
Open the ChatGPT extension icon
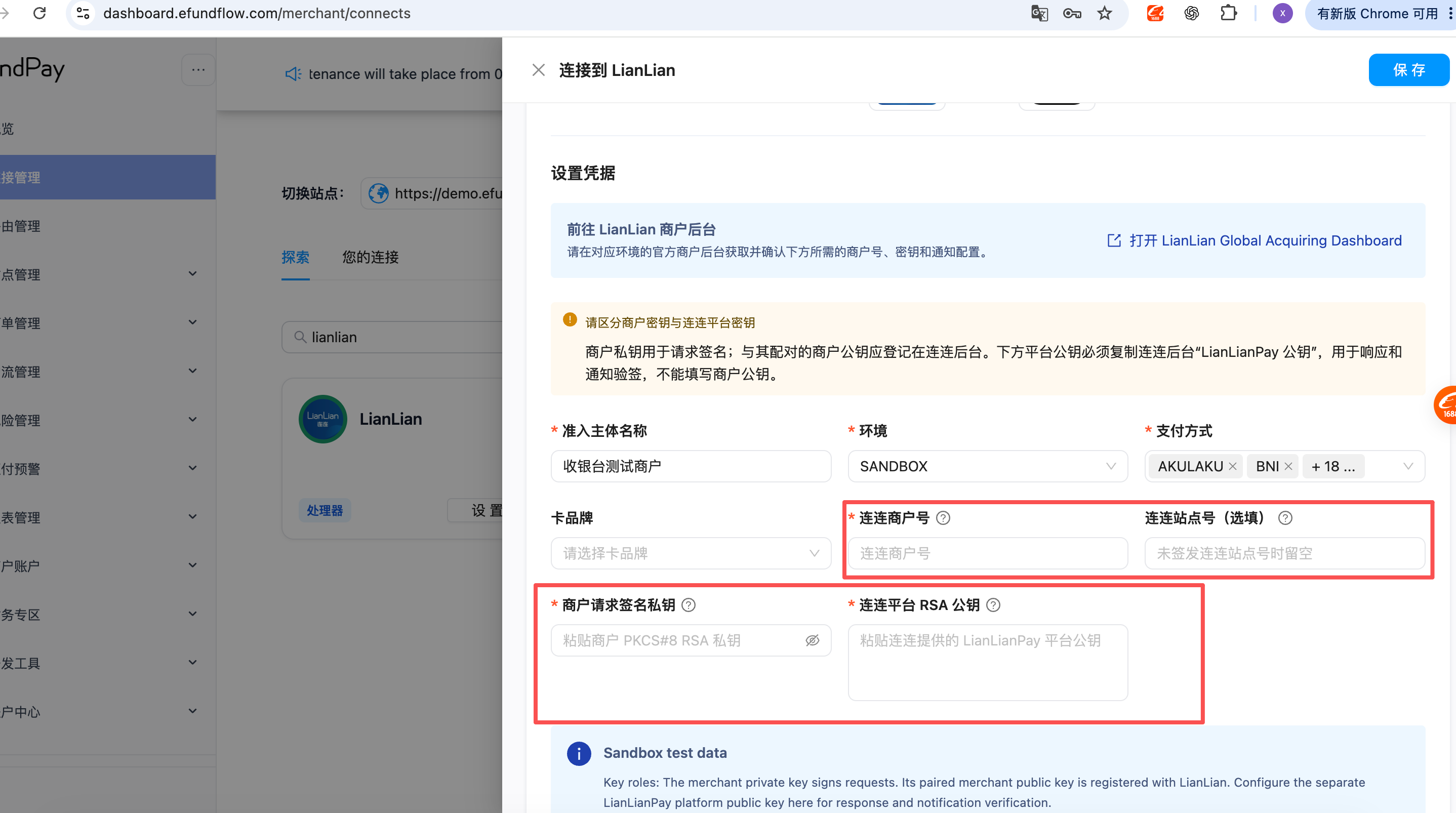tap(1191, 13)
